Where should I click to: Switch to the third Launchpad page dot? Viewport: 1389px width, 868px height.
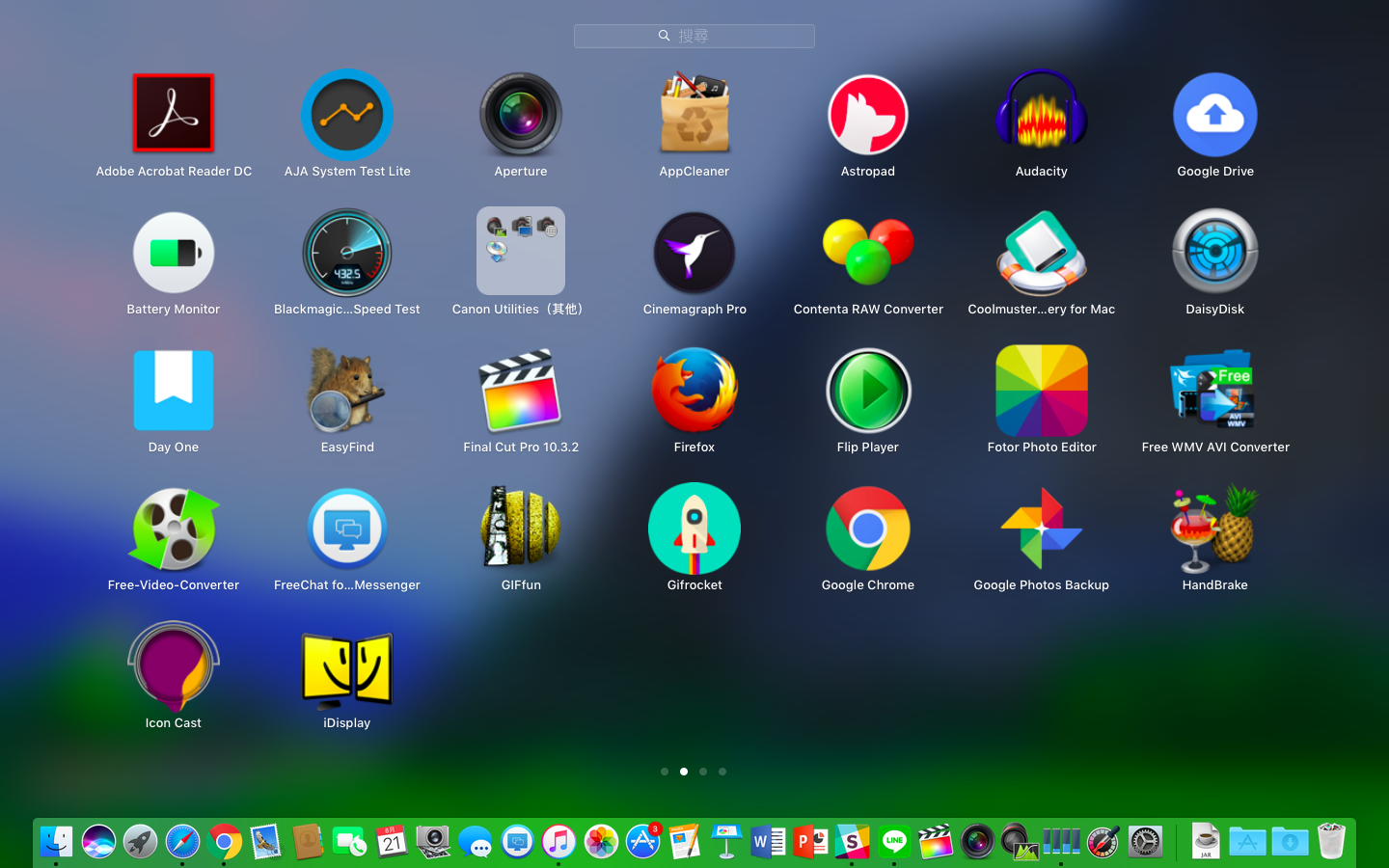[703, 772]
